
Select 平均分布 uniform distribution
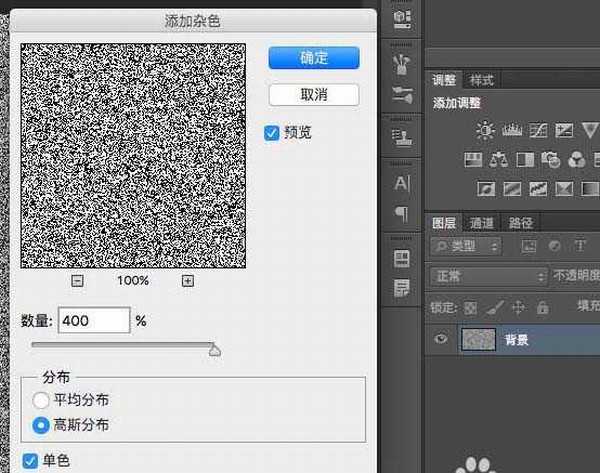click(x=41, y=401)
